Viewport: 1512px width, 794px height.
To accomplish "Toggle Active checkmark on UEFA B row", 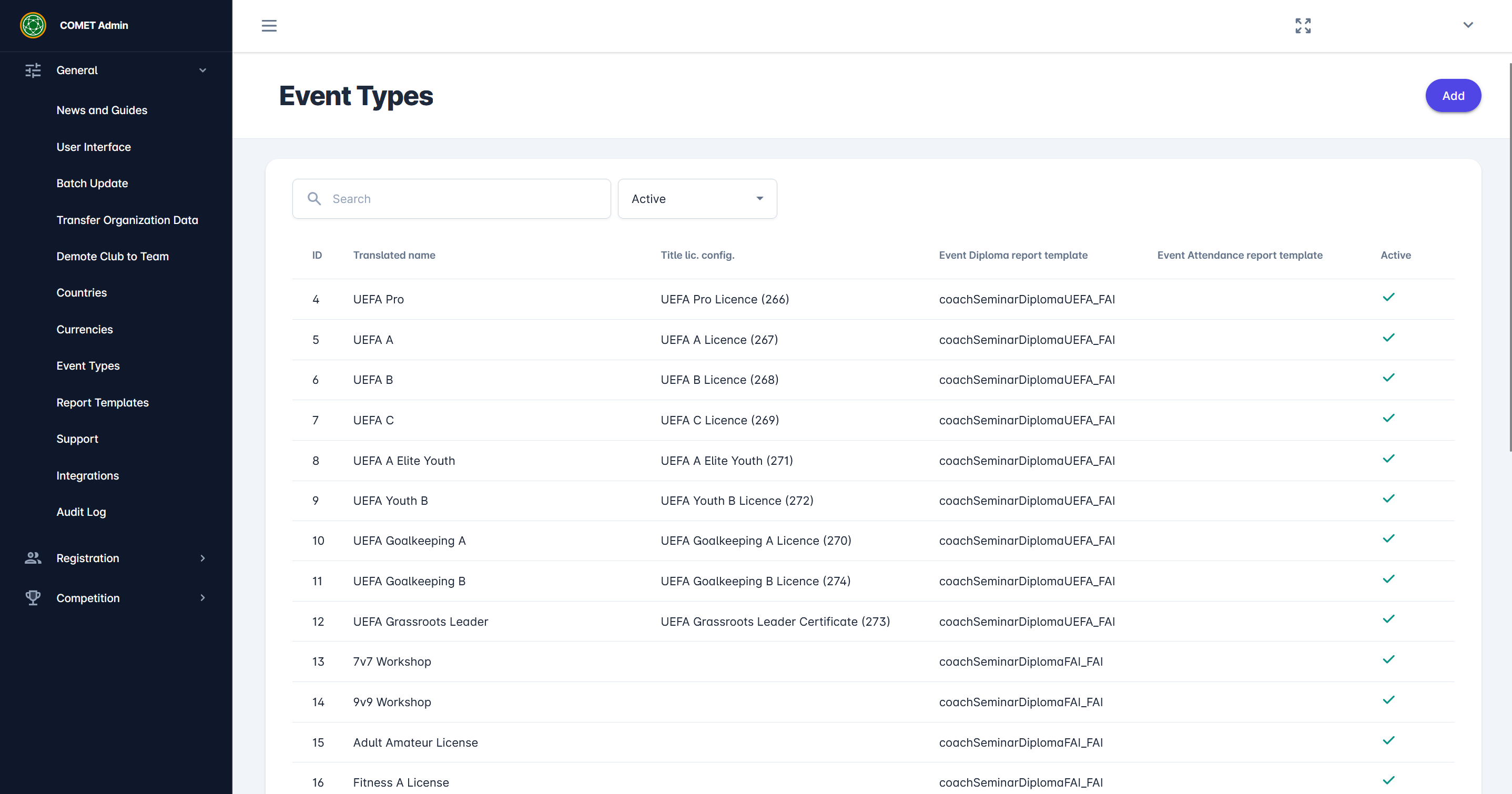I will pyautogui.click(x=1388, y=378).
